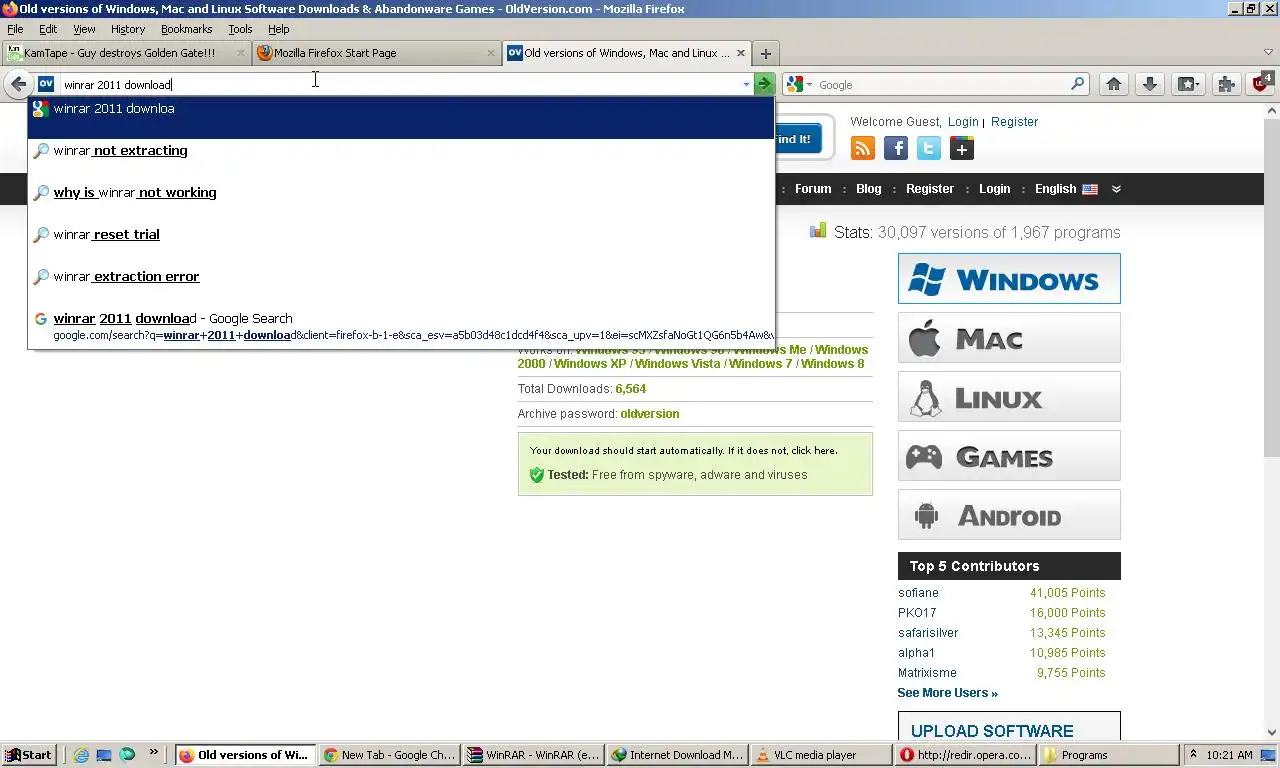Select 'winrar 2011 download - Google Search' history entry

coord(401,326)
